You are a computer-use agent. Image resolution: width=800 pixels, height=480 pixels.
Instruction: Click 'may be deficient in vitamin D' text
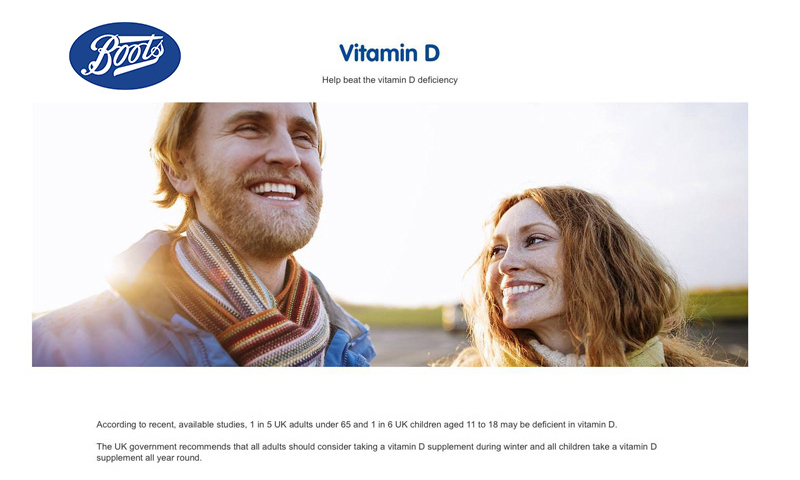(558, 424)
